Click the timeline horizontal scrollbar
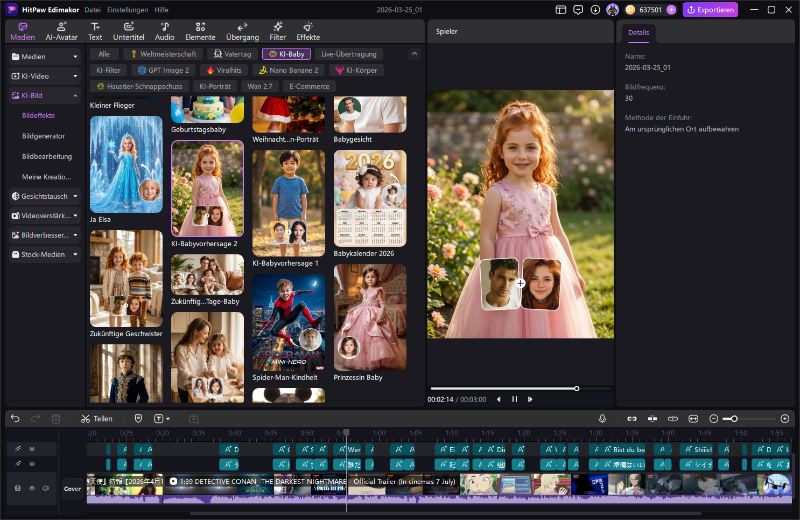800x520 pixels. (446, 513)
